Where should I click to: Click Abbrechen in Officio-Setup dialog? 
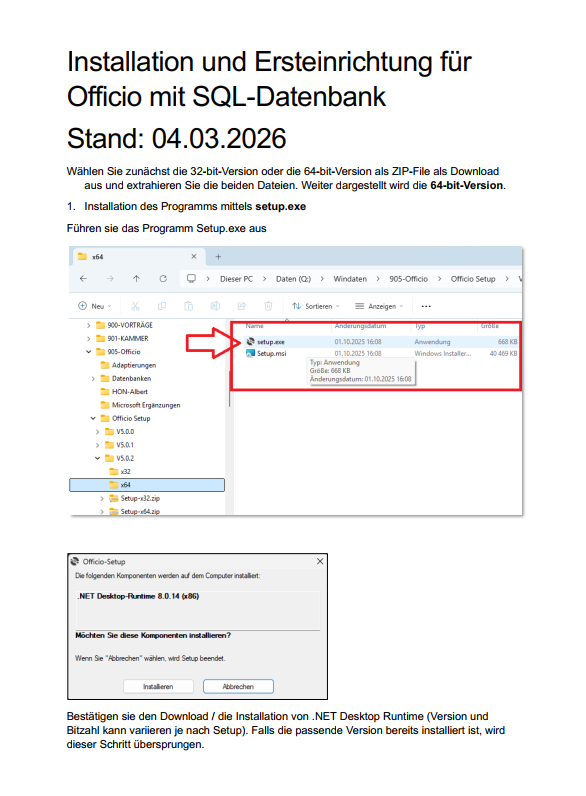coord(238,686)
